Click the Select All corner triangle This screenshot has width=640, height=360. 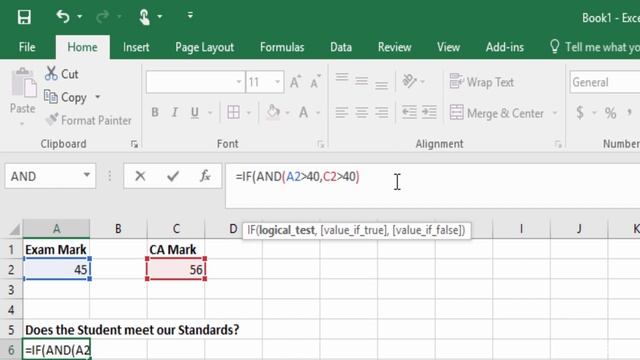[15, 229]
